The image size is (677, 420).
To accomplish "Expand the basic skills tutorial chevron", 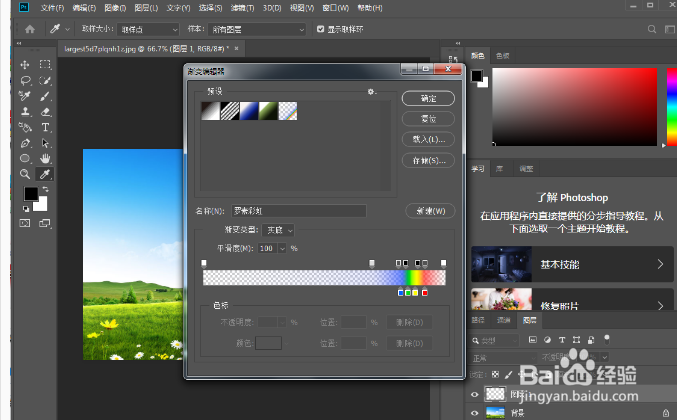I will click(x=660, y=264).
